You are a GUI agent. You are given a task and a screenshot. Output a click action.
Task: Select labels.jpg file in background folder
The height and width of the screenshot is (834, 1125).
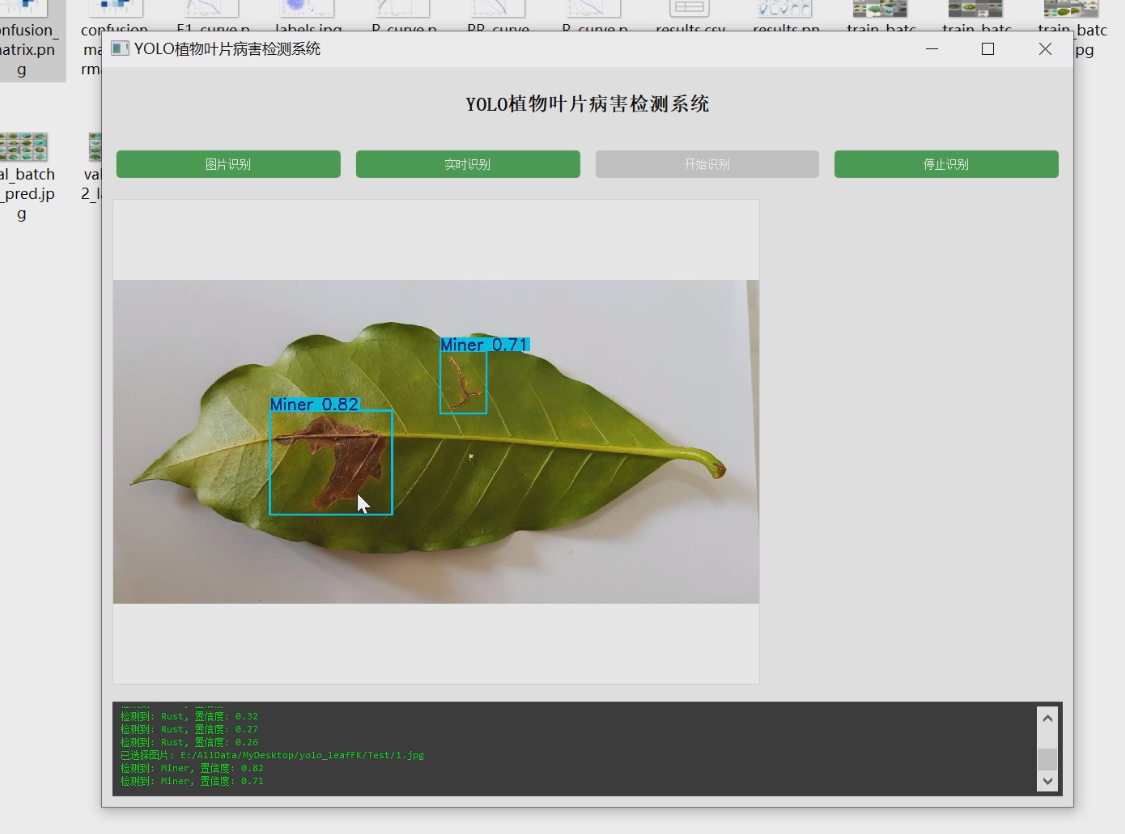[308, 16]
